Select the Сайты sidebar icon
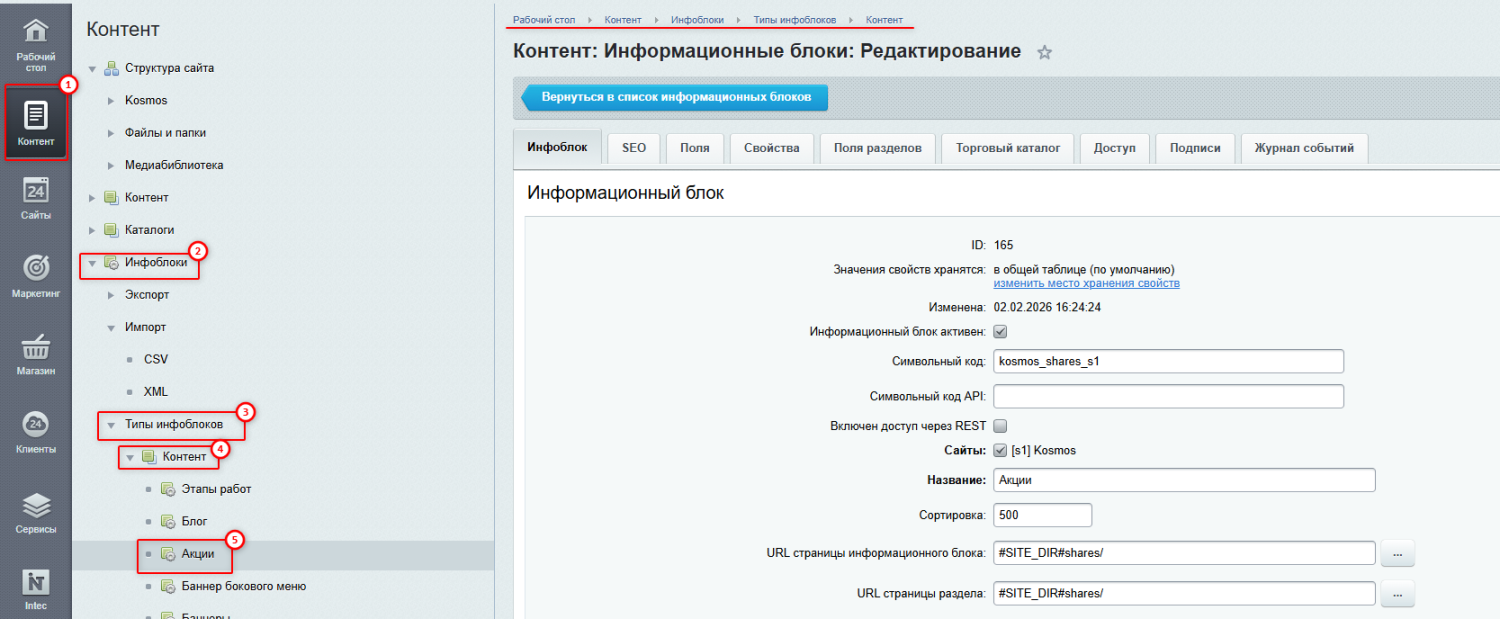 (36, 191)
